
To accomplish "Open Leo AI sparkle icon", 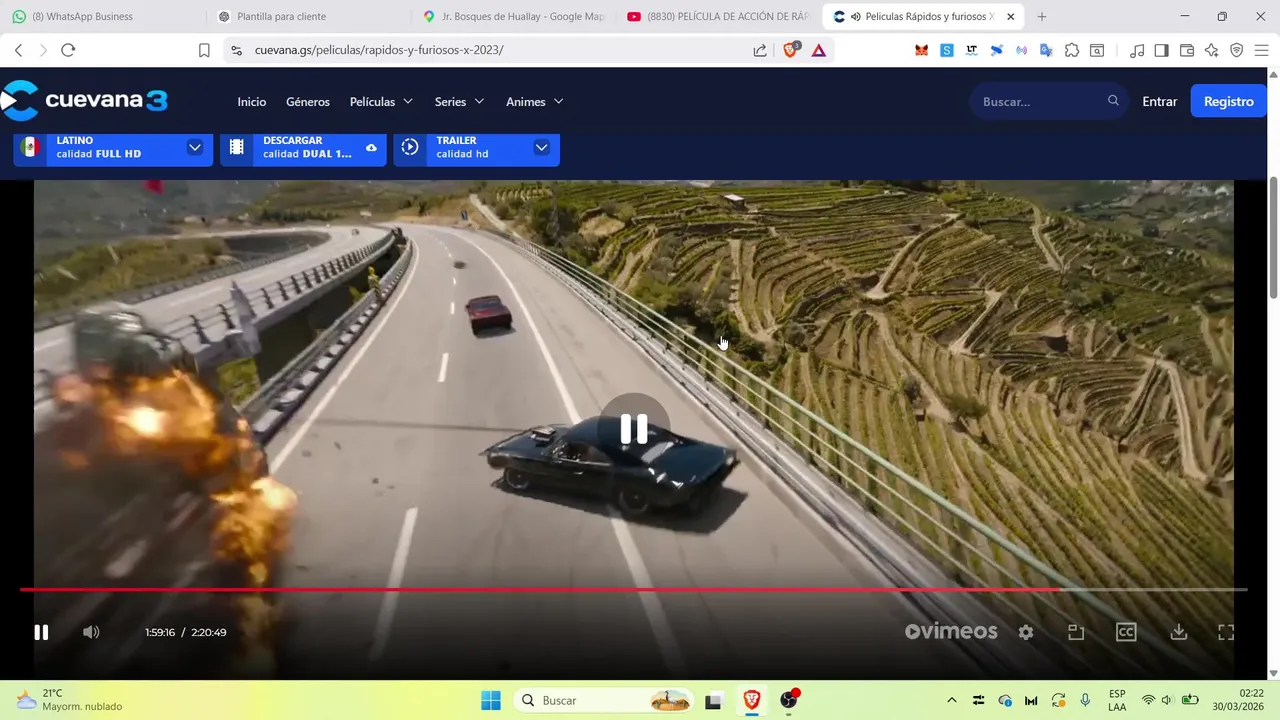I will pos(1212,50).
